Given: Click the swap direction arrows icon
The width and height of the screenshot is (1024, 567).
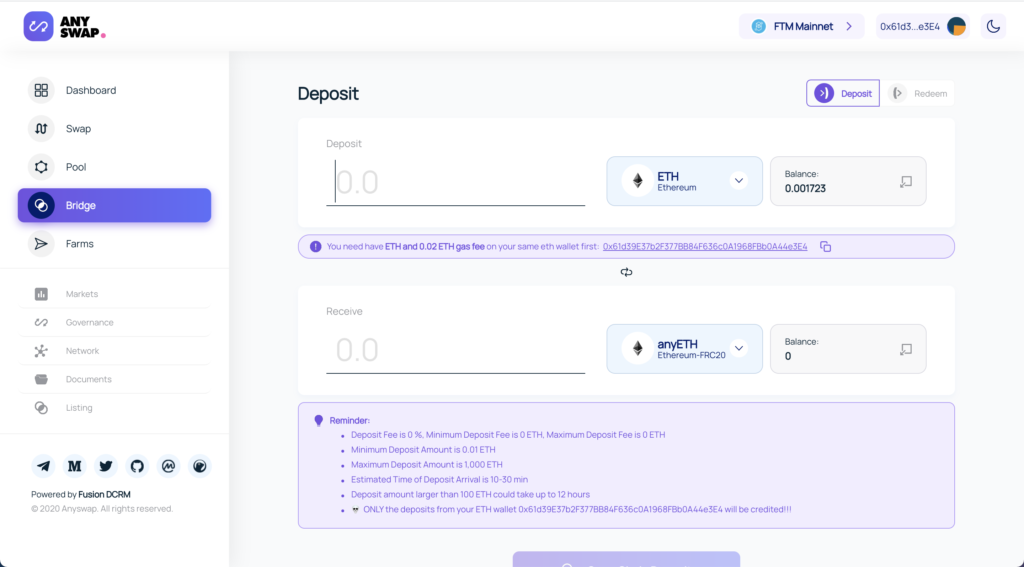Looking at the screenshot, I should [x=626, y=272].
